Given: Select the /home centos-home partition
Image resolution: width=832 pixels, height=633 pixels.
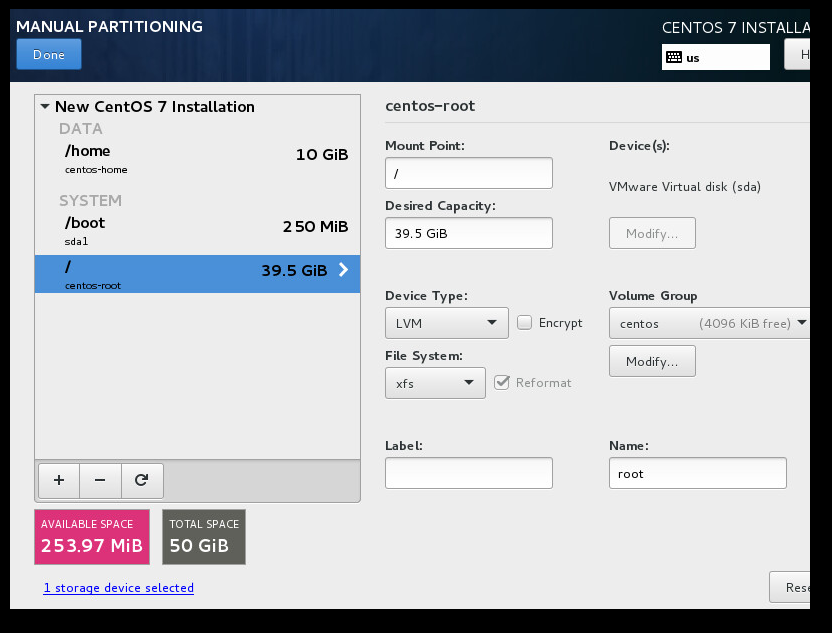Looking at the screenshot, I should tap(197, 159).
